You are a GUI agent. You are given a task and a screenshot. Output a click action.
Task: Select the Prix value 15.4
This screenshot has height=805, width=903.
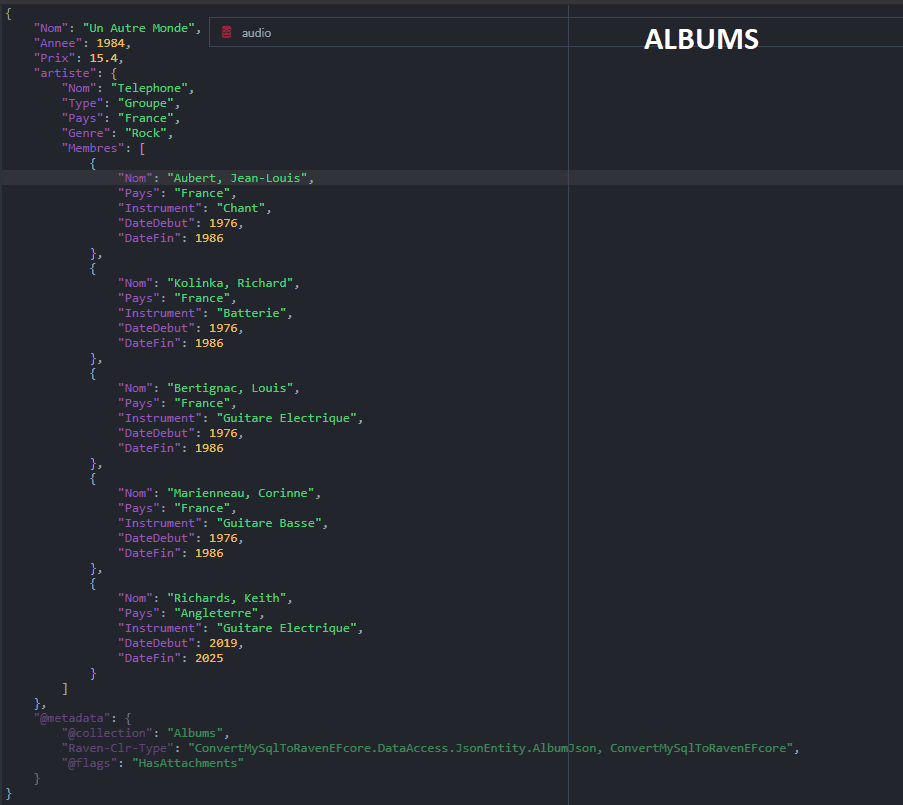click(x=105, y=58)
